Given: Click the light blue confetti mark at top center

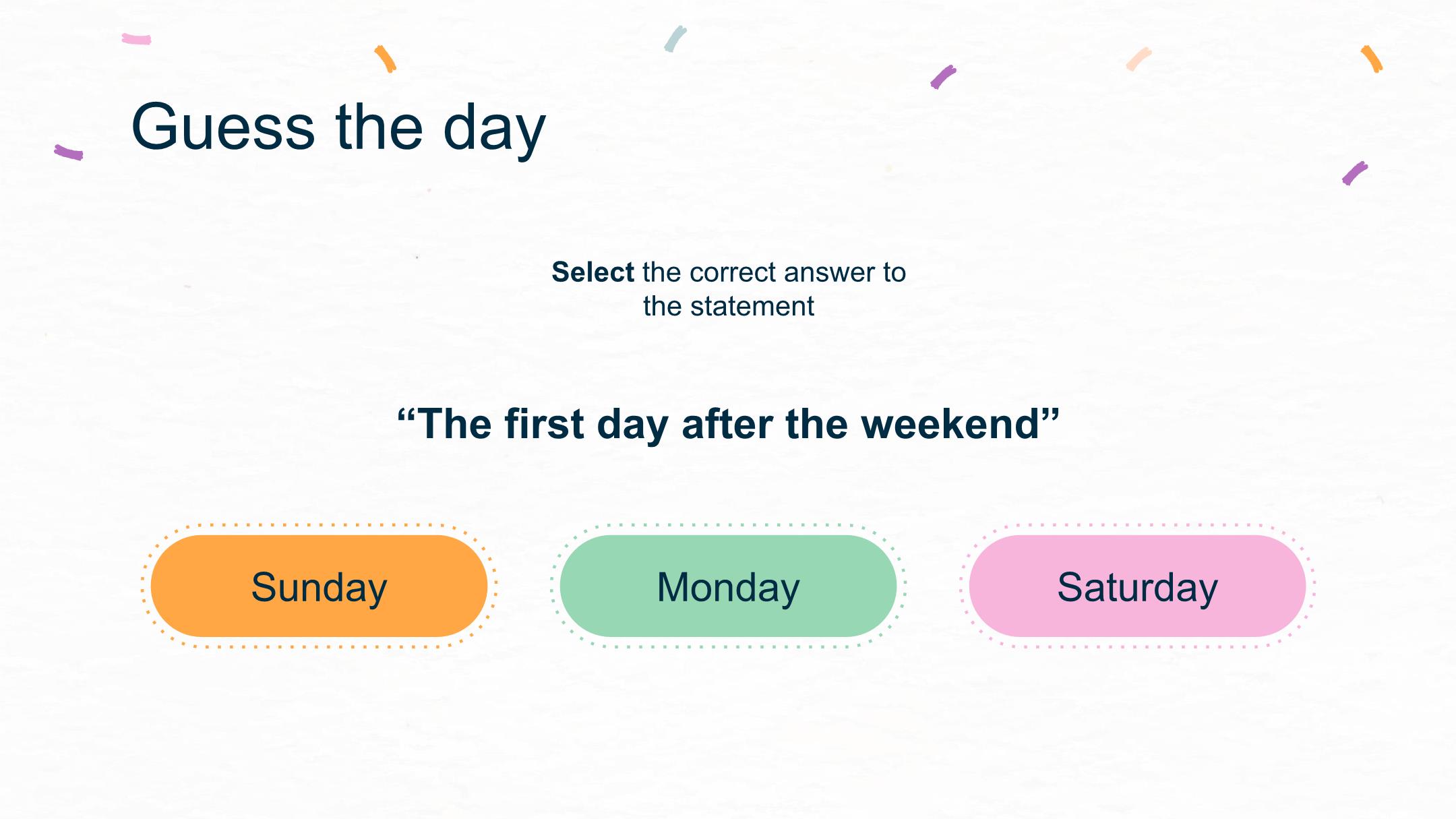Looking at the screenshot, I should 675,39.
